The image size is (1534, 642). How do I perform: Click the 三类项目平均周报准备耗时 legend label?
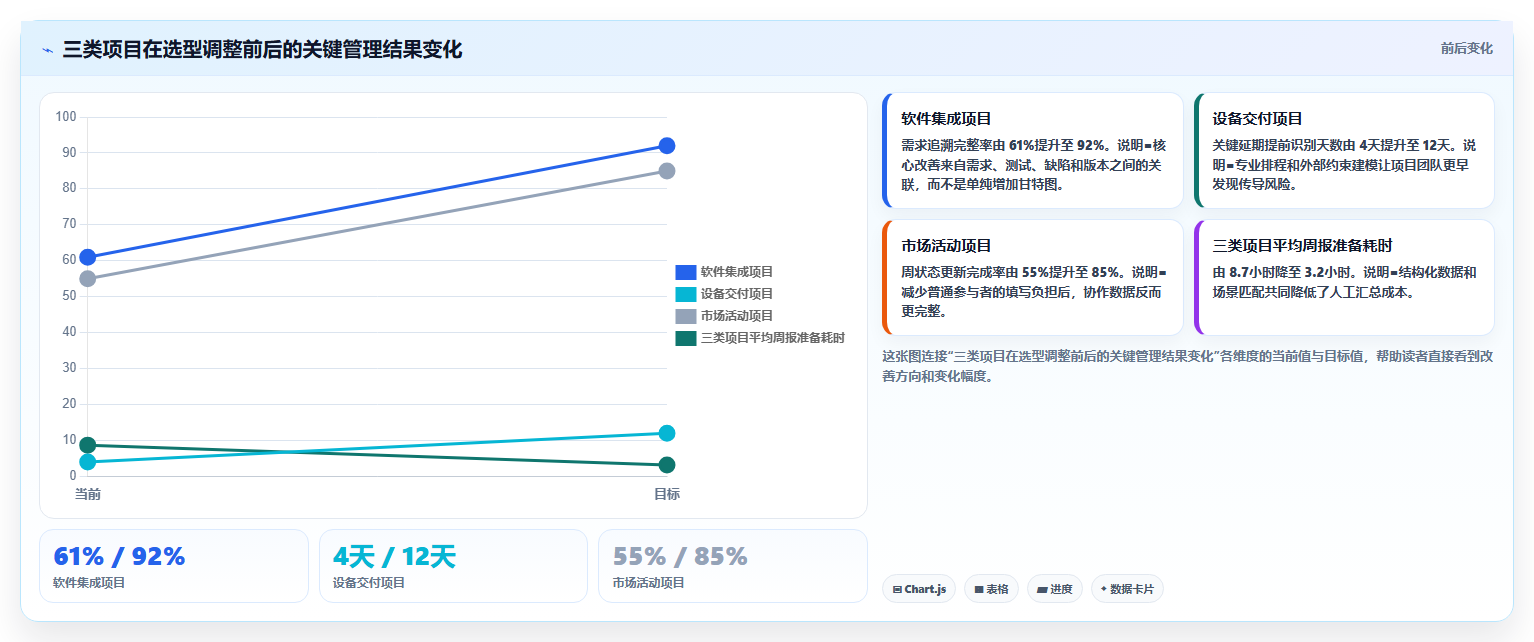click(773, 338)
